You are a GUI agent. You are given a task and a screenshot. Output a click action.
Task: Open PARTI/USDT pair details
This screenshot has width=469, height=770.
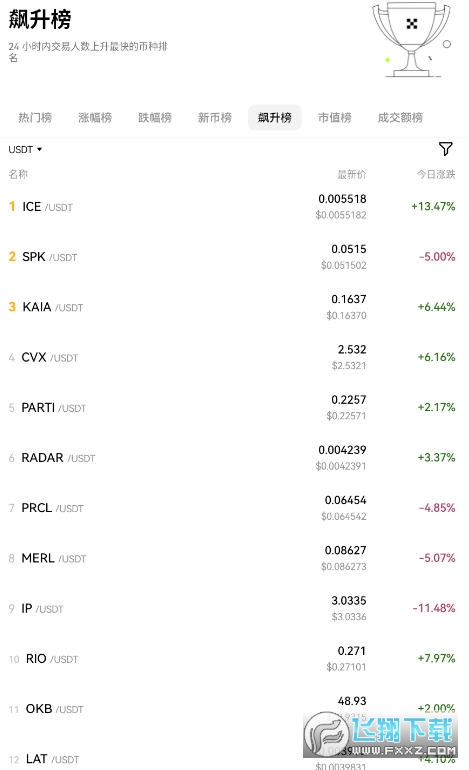234,408
